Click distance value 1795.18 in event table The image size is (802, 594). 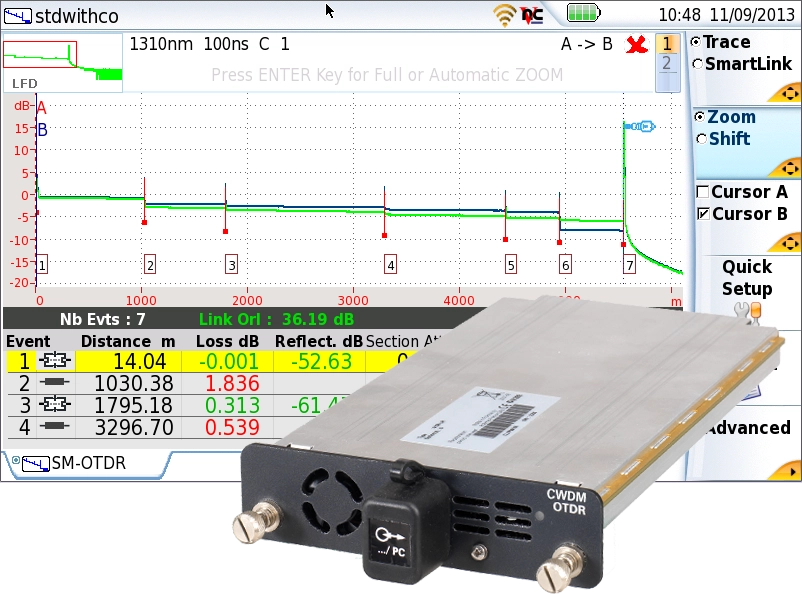click(134, 405)
